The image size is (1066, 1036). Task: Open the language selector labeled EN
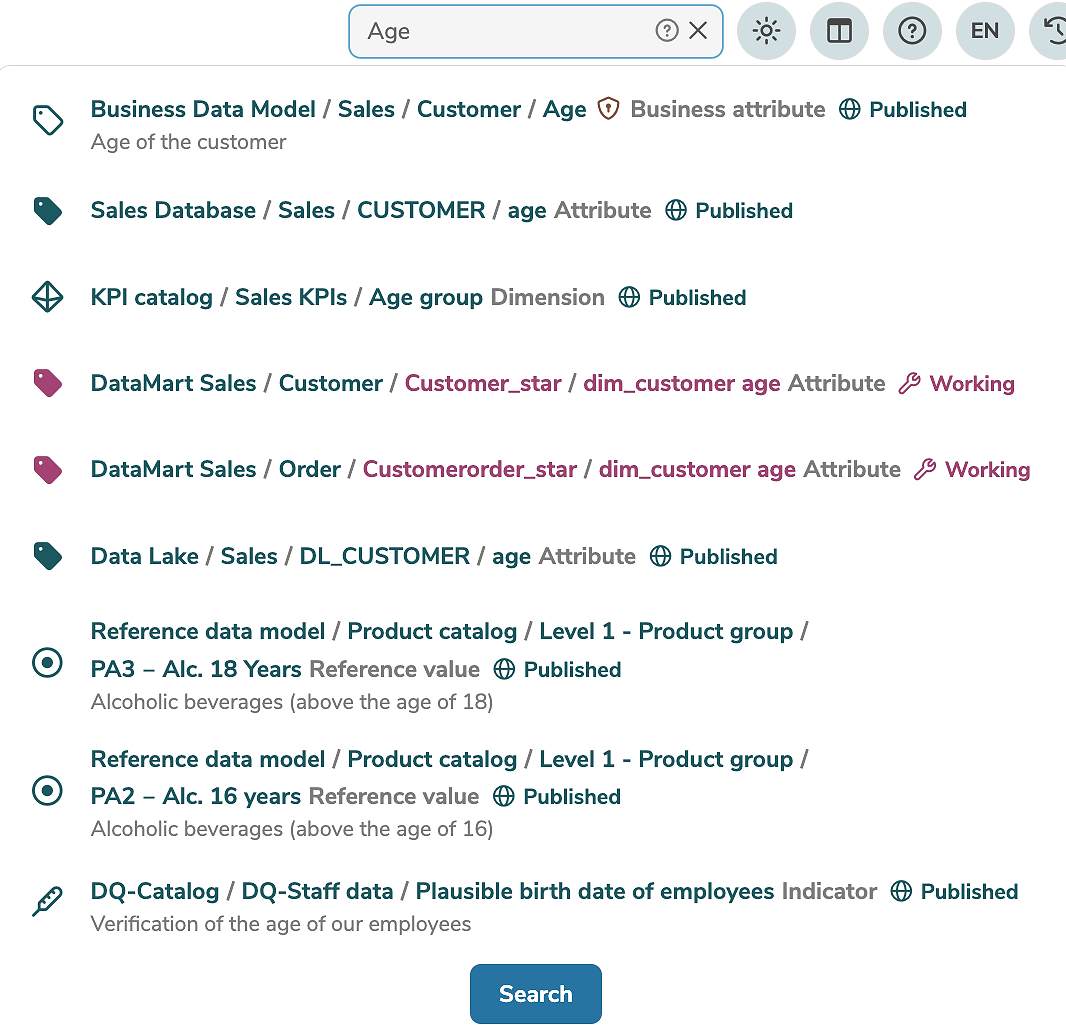click(985, 31)
